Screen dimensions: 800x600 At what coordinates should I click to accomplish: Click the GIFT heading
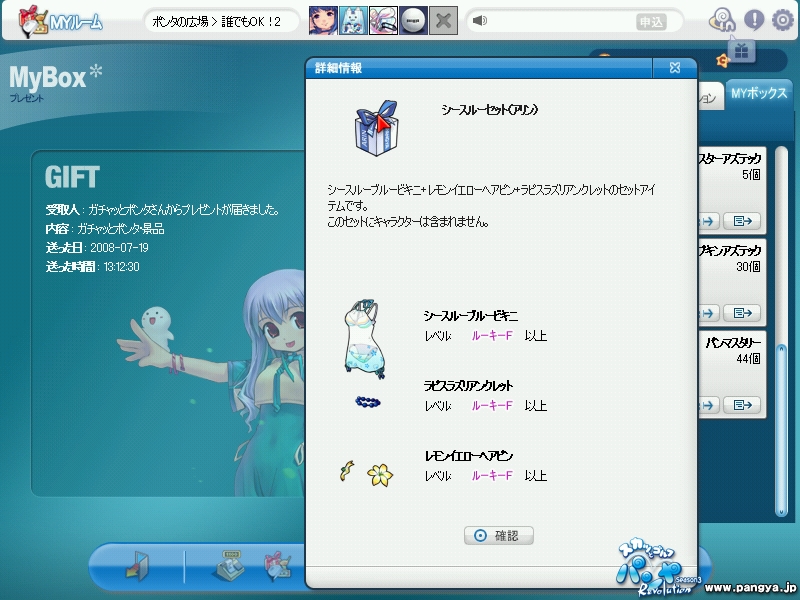pos(72,177)
